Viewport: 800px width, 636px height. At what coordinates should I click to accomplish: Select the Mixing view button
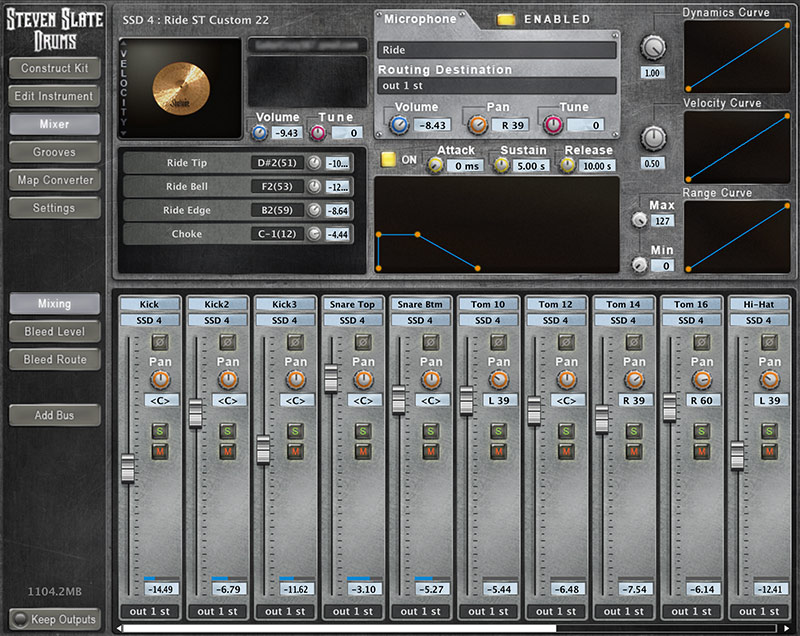coord(55,303)
